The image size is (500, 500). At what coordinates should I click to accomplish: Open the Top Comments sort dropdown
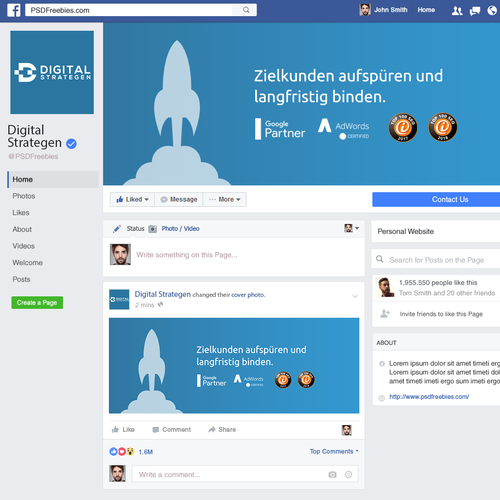pos(334,451)
